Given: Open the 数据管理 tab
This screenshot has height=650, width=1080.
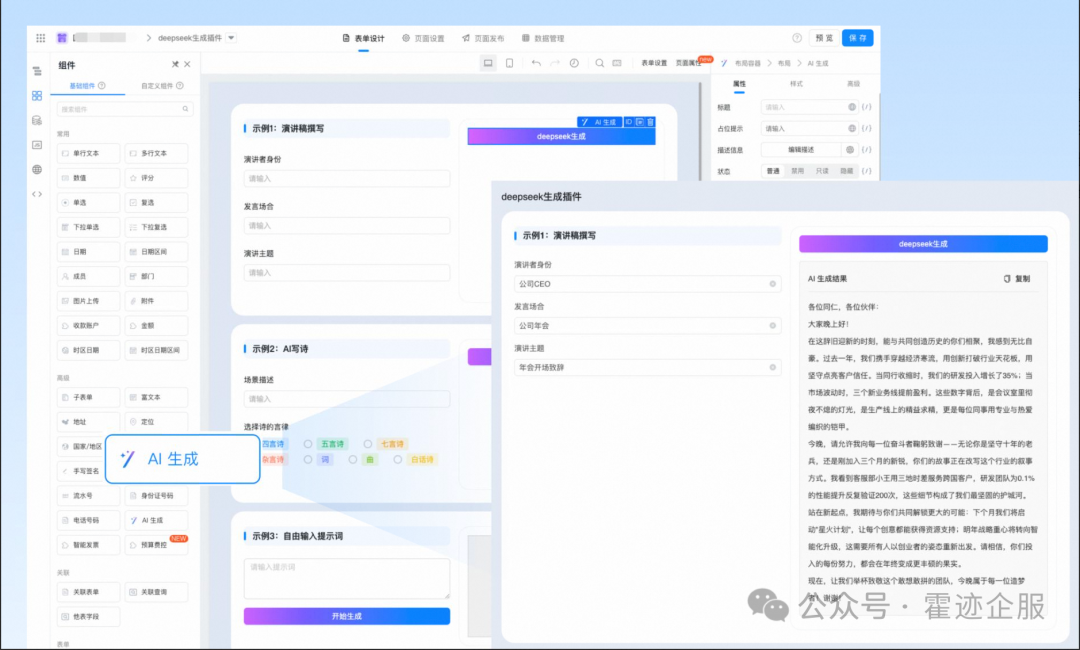Looking at the screenshot, I should click(543, 39).
